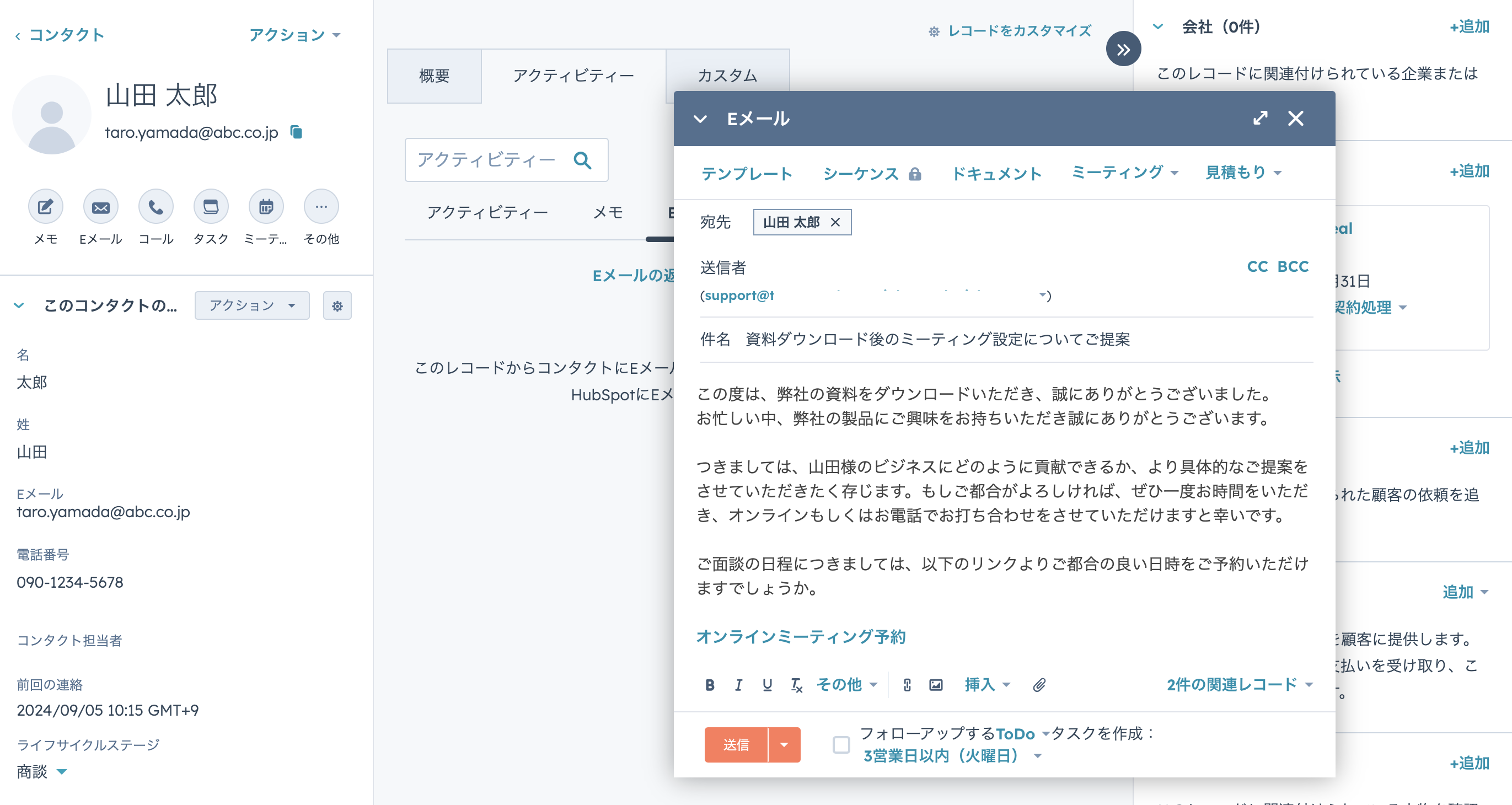Viewport: 1512px width, 805px height.
Task: Open the その他 more actions icon
Action: [x=321, y=207]
